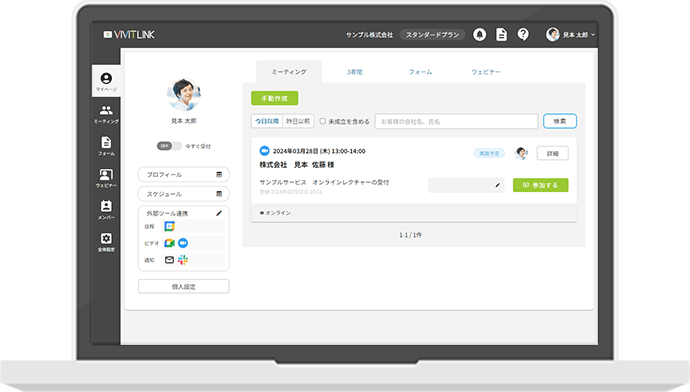Viewport: 690px width, 392px height.
Task: Click the email notification icon
Action: [x=169, y=260]
